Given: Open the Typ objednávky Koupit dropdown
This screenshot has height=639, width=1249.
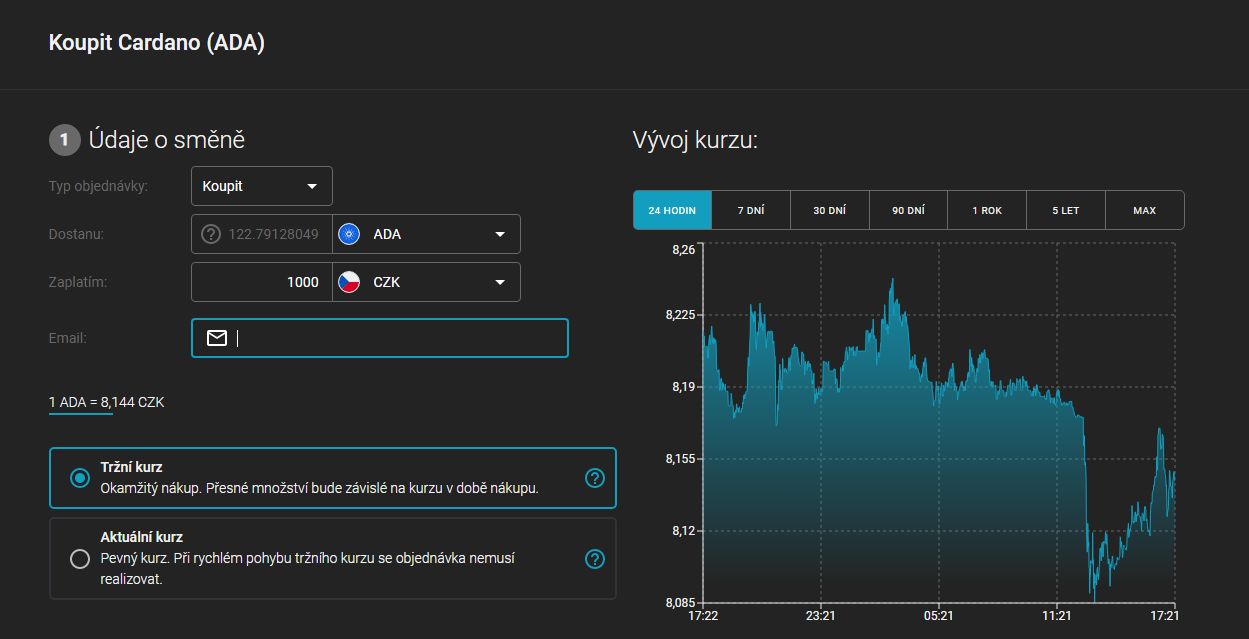Looking at the screenshot, I should (262, 186).
